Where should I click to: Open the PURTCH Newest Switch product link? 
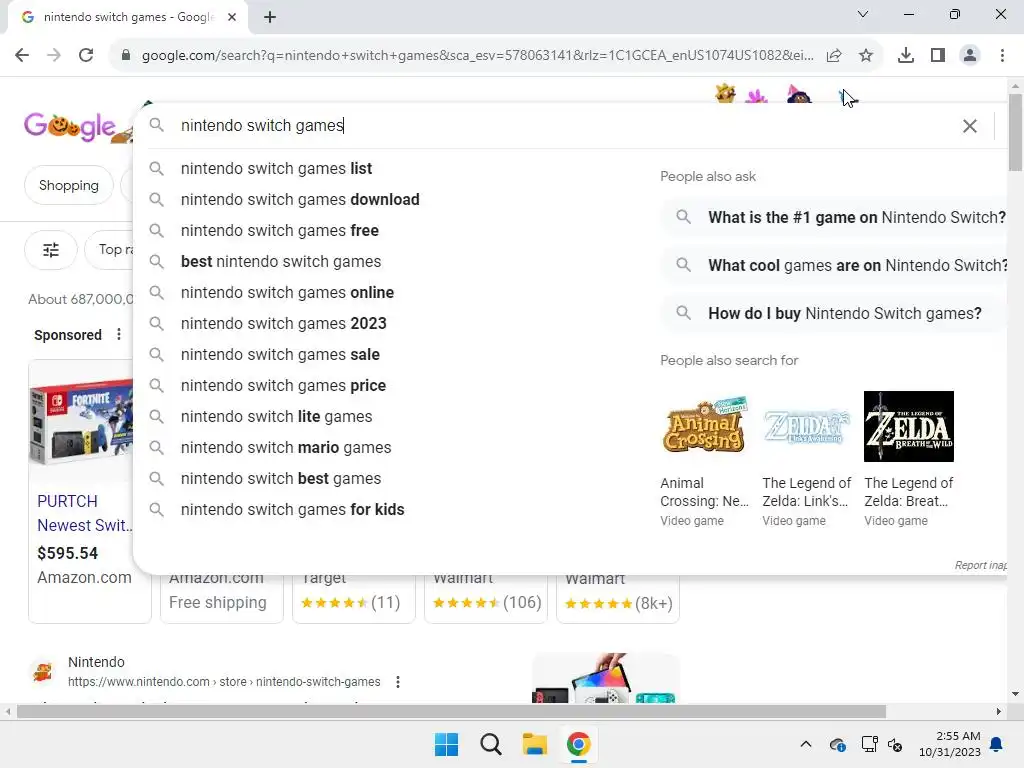pos(84,513)
